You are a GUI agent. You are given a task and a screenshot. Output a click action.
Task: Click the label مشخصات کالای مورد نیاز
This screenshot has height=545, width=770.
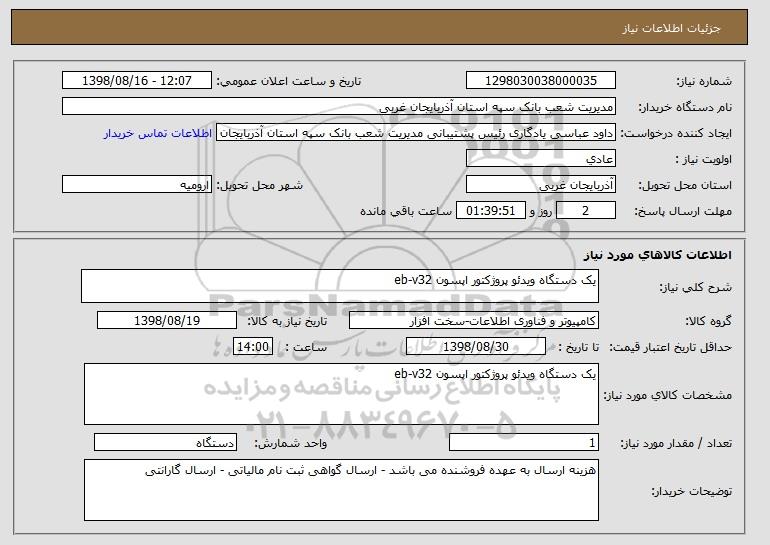click(667, 395)
